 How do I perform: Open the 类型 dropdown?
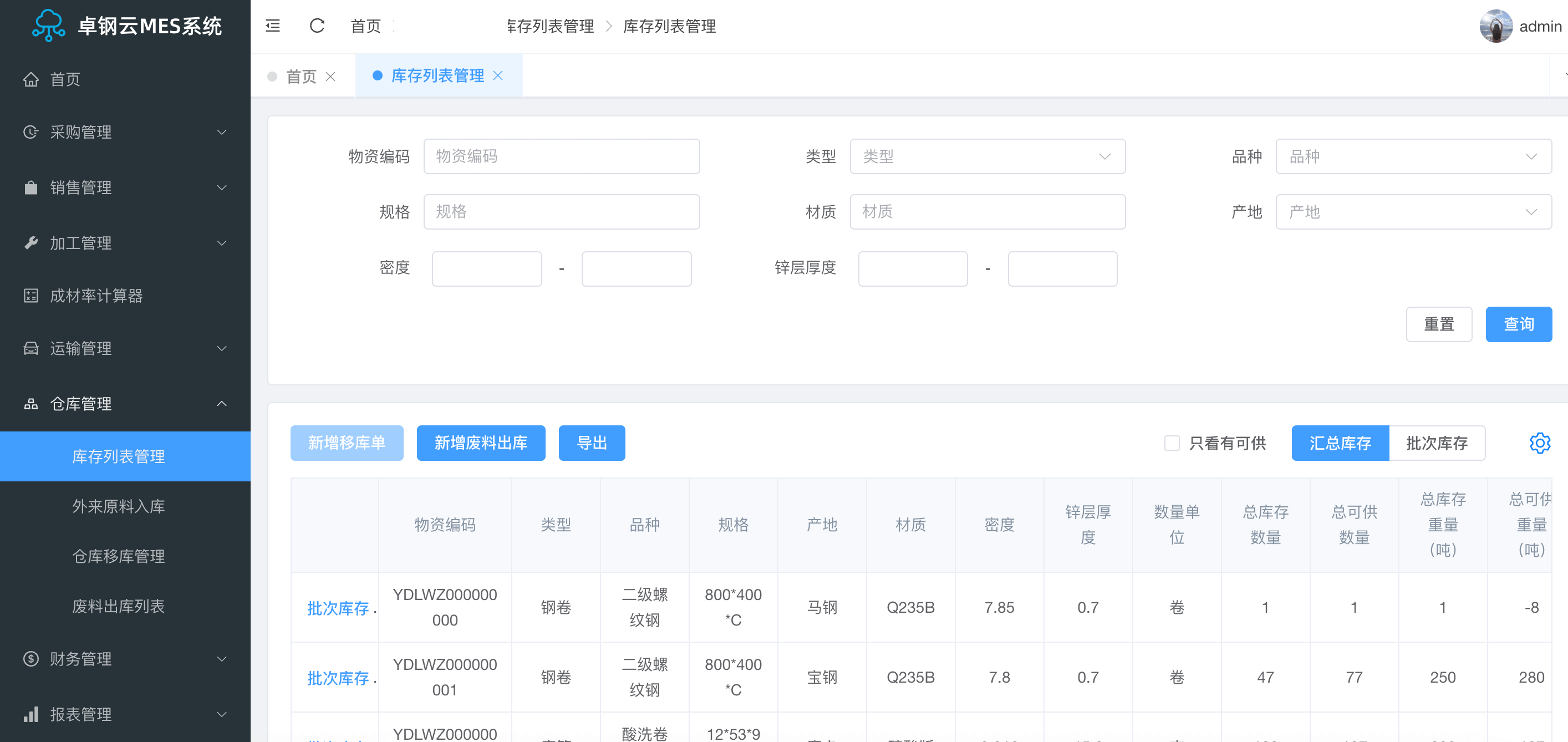point(987,156)
